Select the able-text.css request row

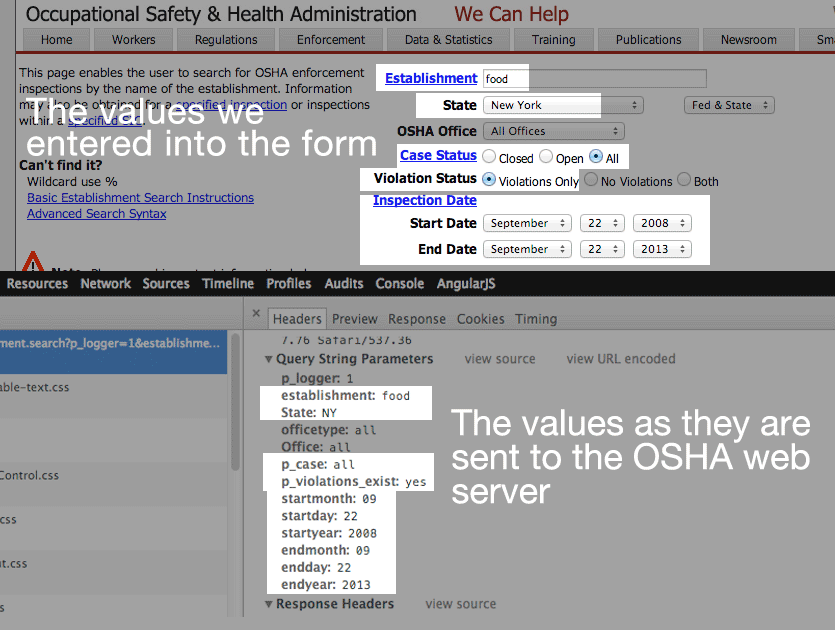pyautogui.click(x=113, y=396)
